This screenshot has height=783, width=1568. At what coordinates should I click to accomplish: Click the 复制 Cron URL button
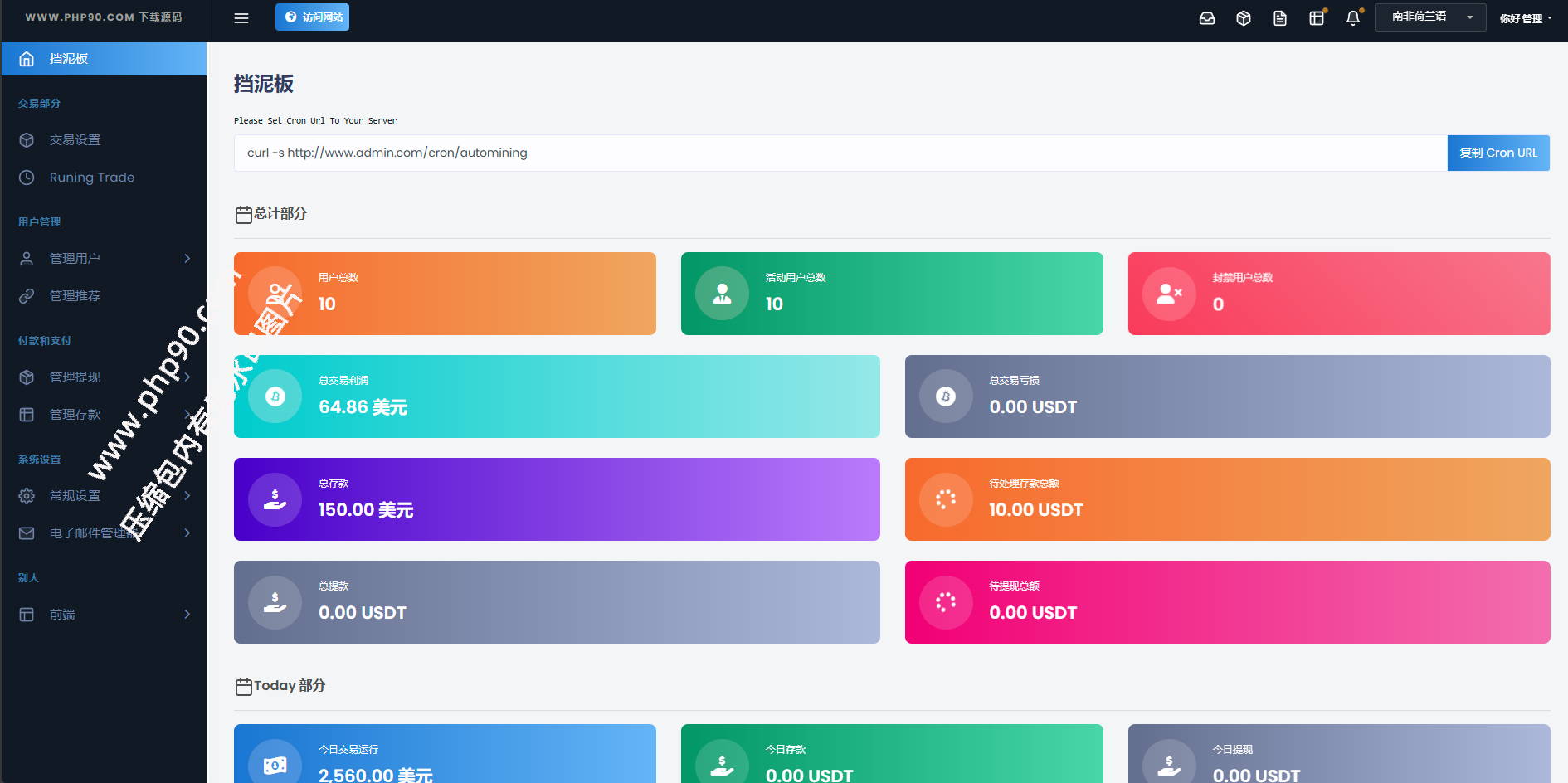[1497, 153]
